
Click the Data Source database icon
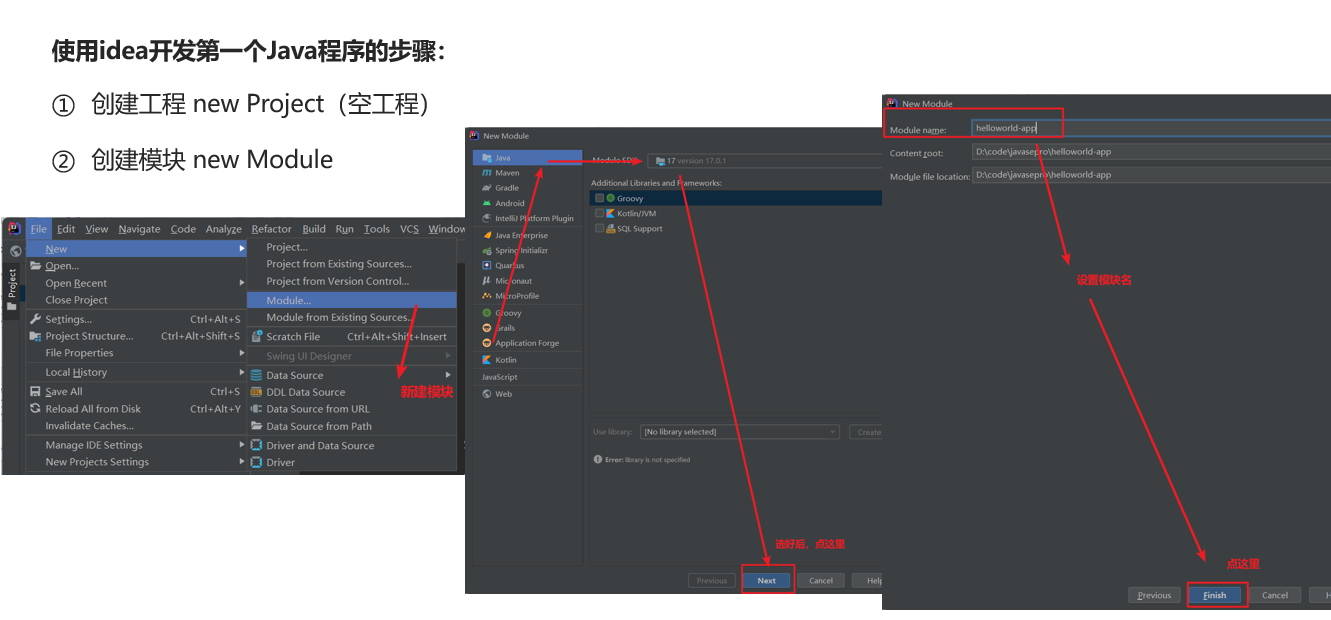pos(256,375)
